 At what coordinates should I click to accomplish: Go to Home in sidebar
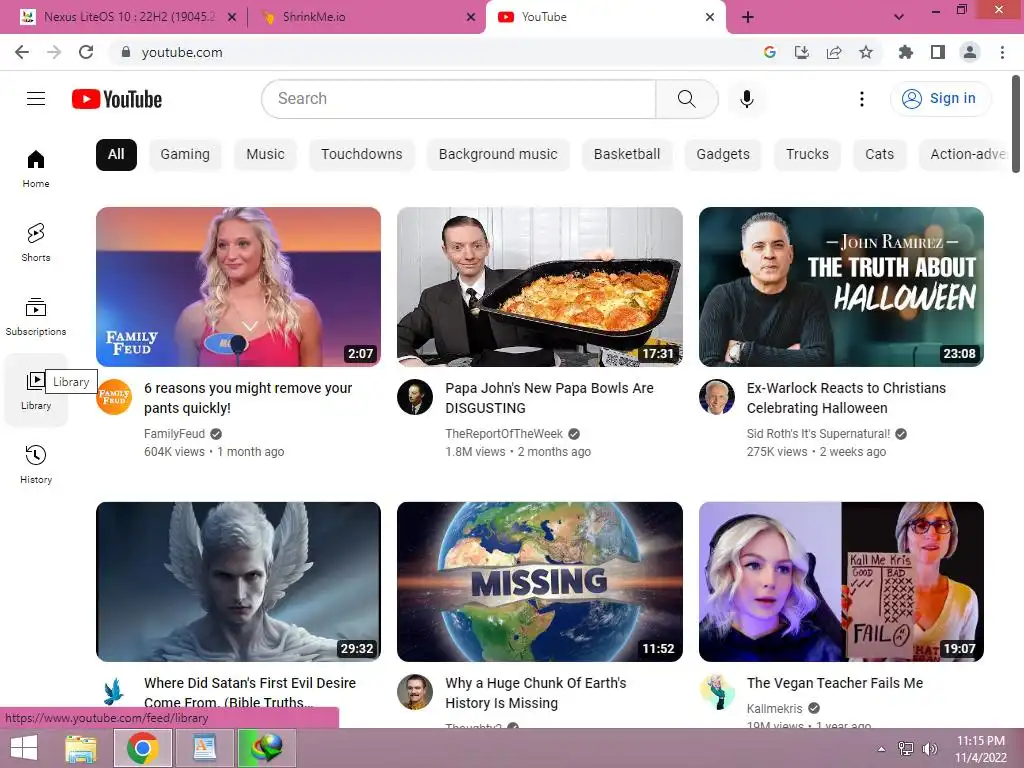click(36, 168)
